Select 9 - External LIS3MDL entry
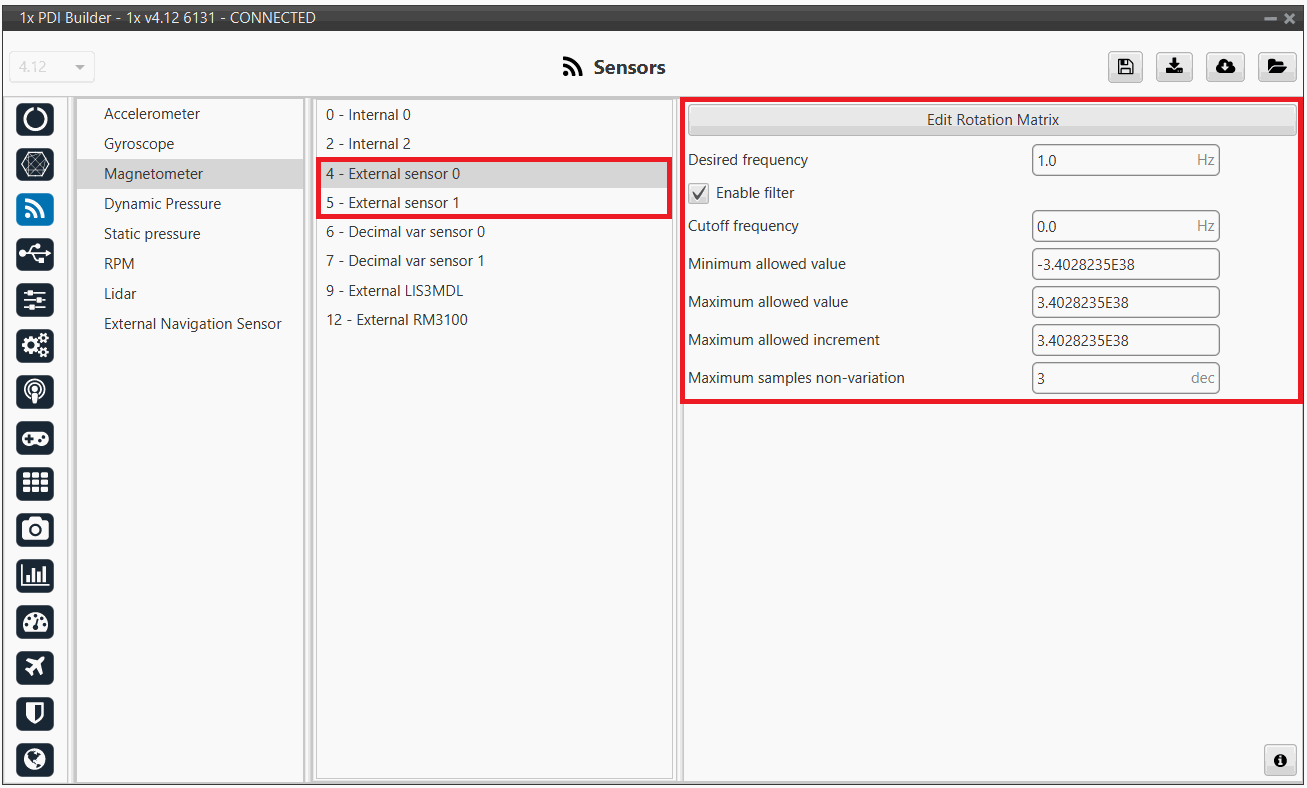Image resolution: width=1307 pixels, height=788 pixels. pyautogui.click(x=395, y=291)
